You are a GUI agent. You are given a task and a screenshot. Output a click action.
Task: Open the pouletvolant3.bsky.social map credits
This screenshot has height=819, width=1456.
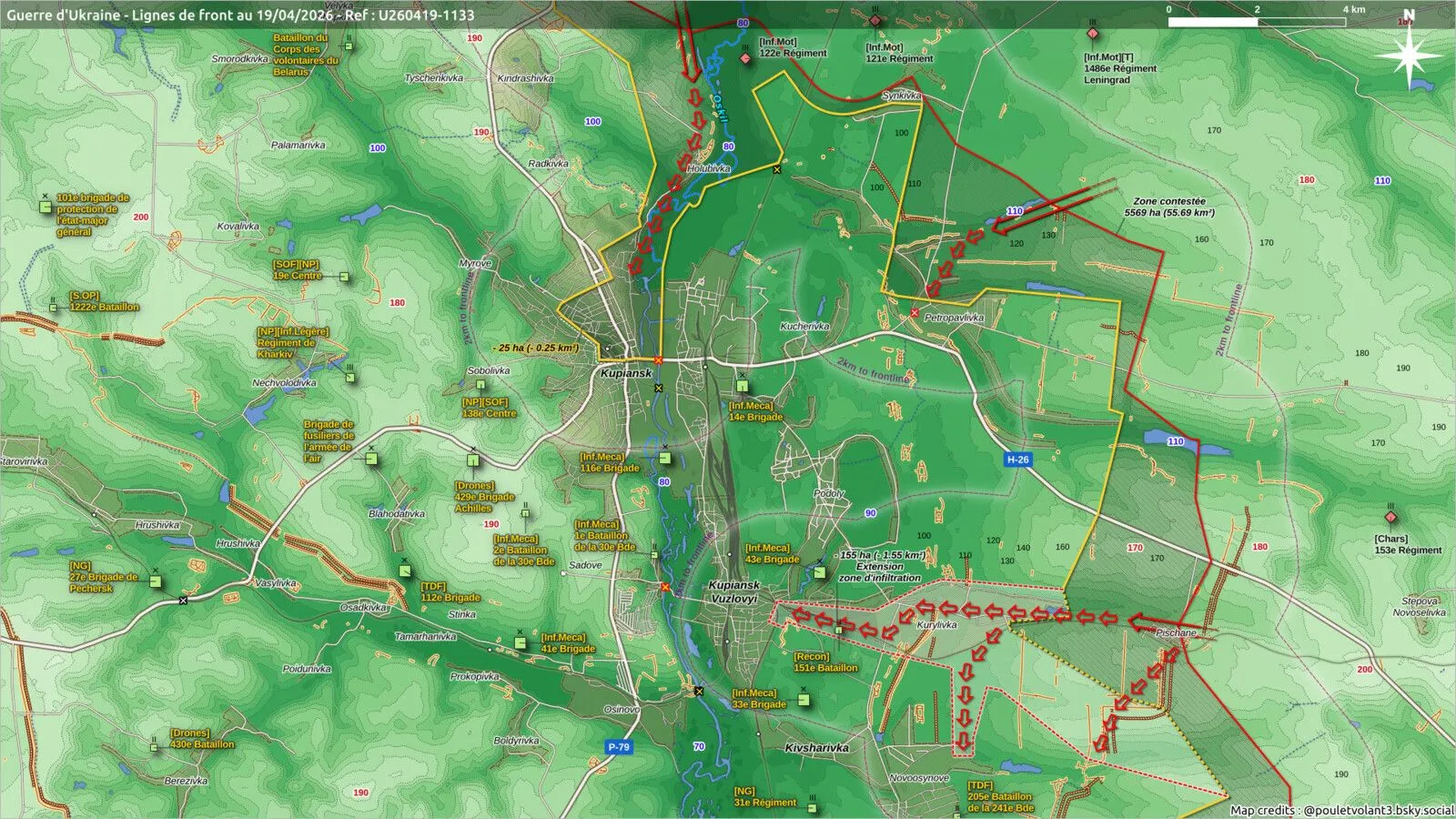[x=1341, y=810]
